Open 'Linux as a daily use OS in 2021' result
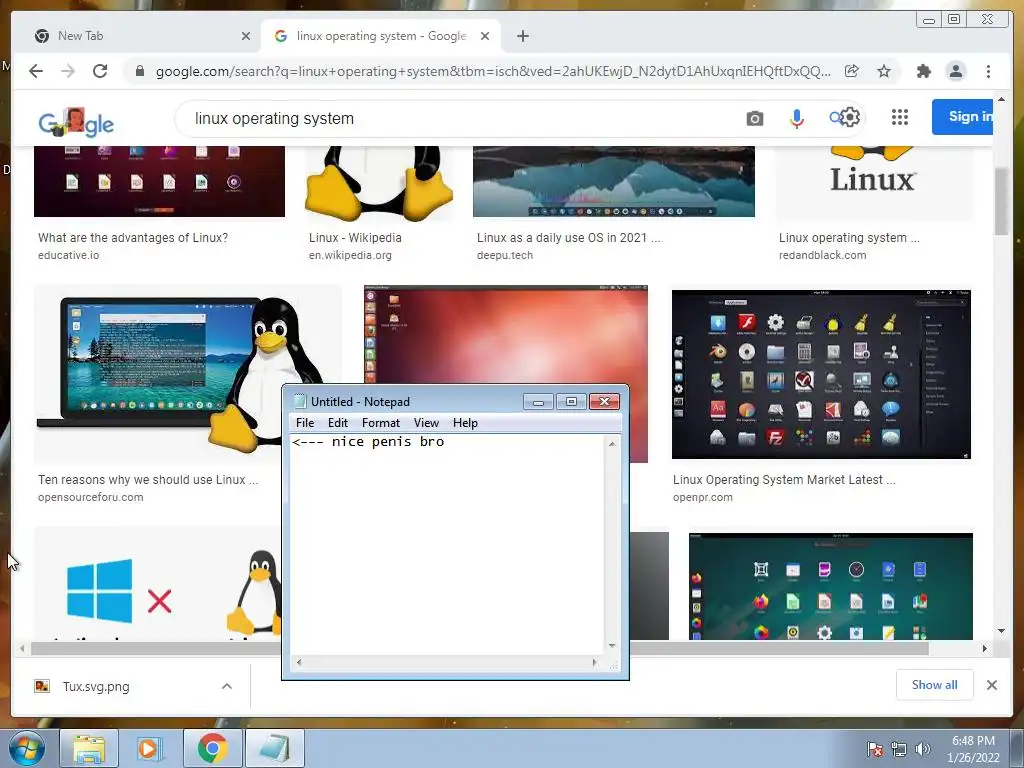 coord(568,238)
